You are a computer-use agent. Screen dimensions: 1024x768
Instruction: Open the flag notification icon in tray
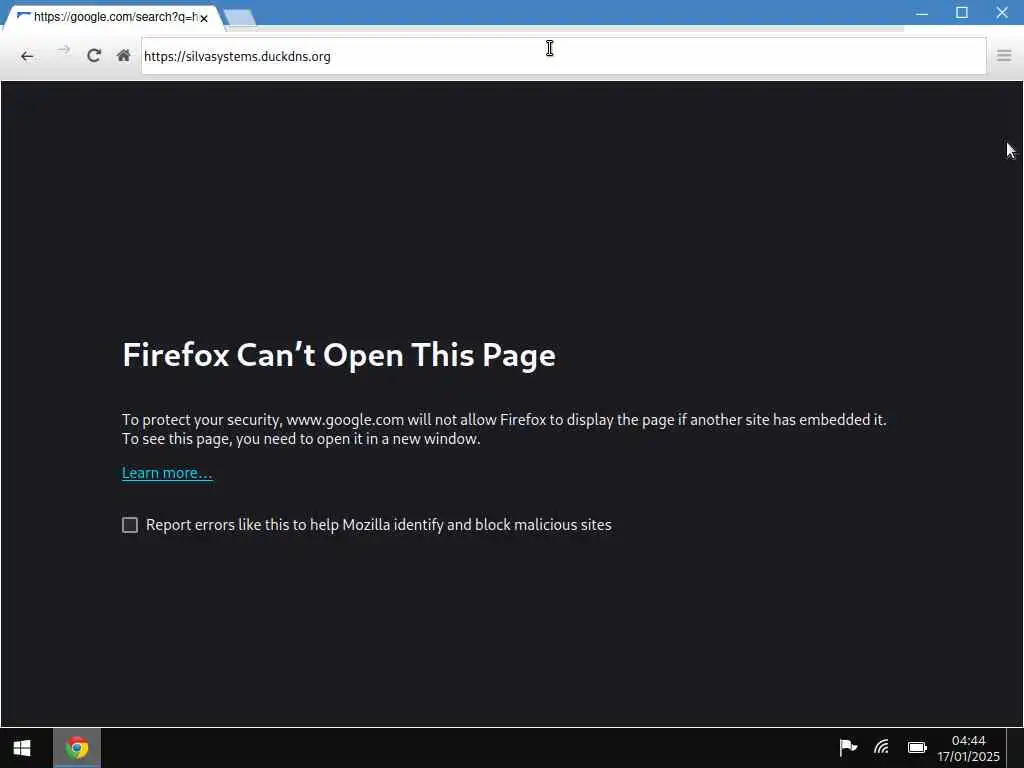(848, 747)
